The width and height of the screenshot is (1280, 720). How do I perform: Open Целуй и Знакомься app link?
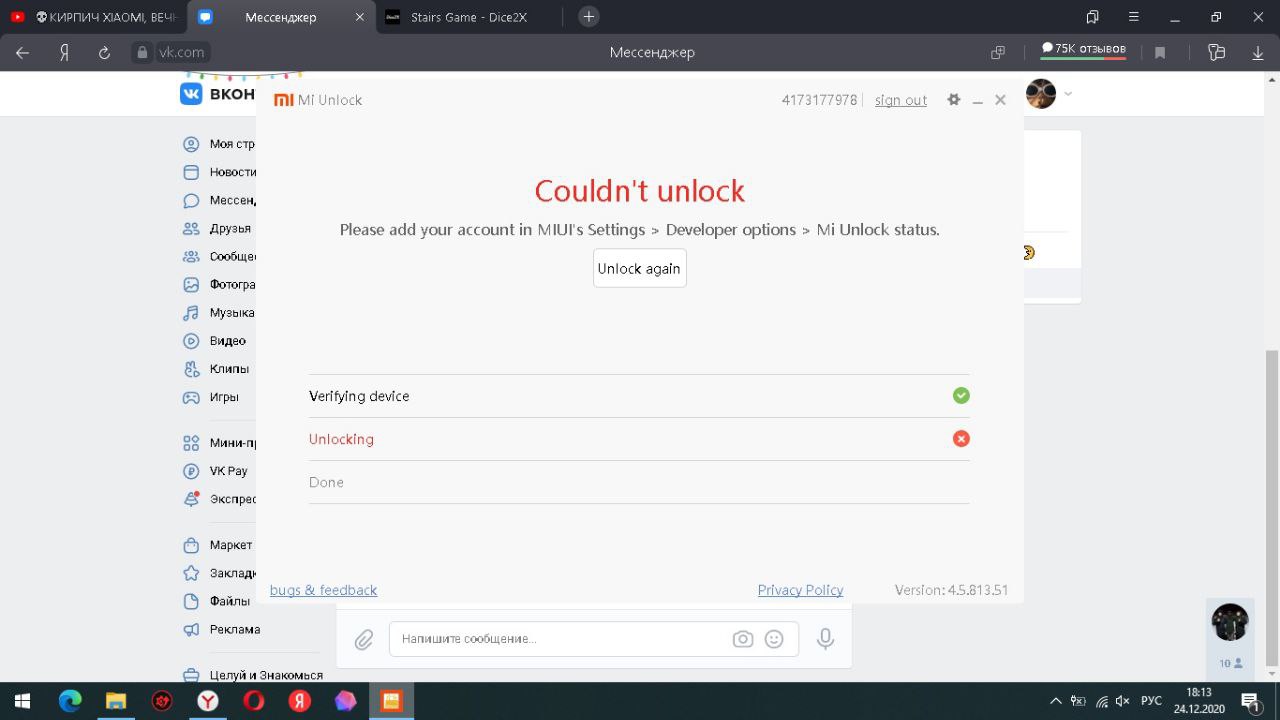pyautogui.click(x=253, y=675)
